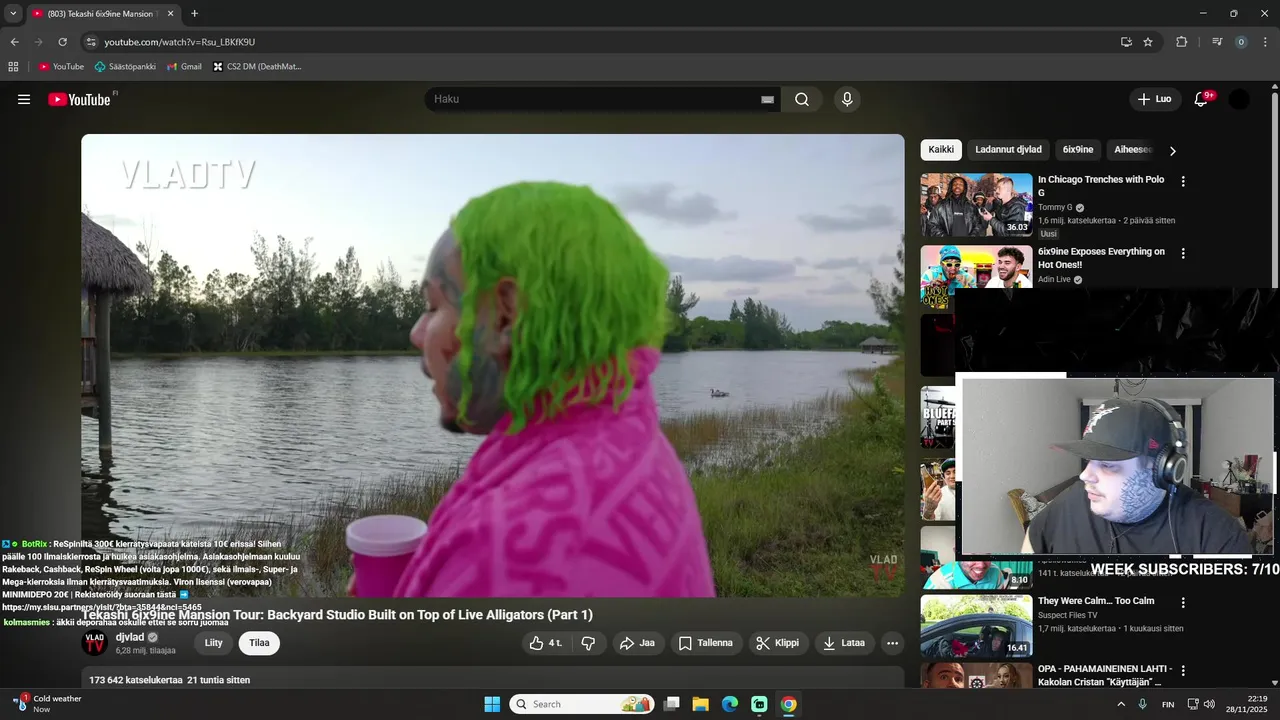Screen dimensions: 1280x720
Task: Open the Chrome profile avatar in toolbar
Action: [x=1241, y=42]
